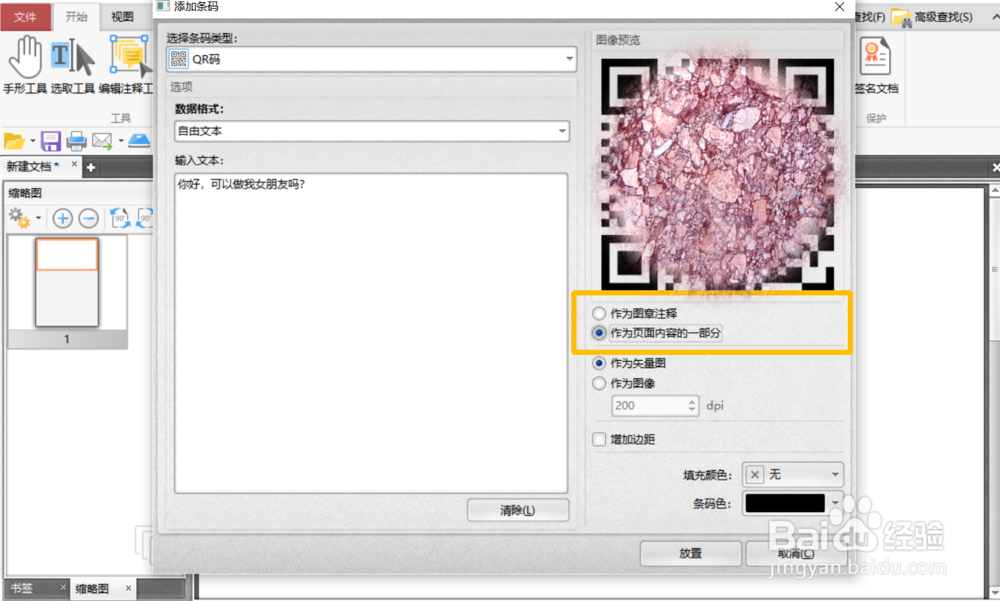This screenshot has width=1000, height=601.
Task: Enable the 增加边距 checkbox
Action: (599, 439)
